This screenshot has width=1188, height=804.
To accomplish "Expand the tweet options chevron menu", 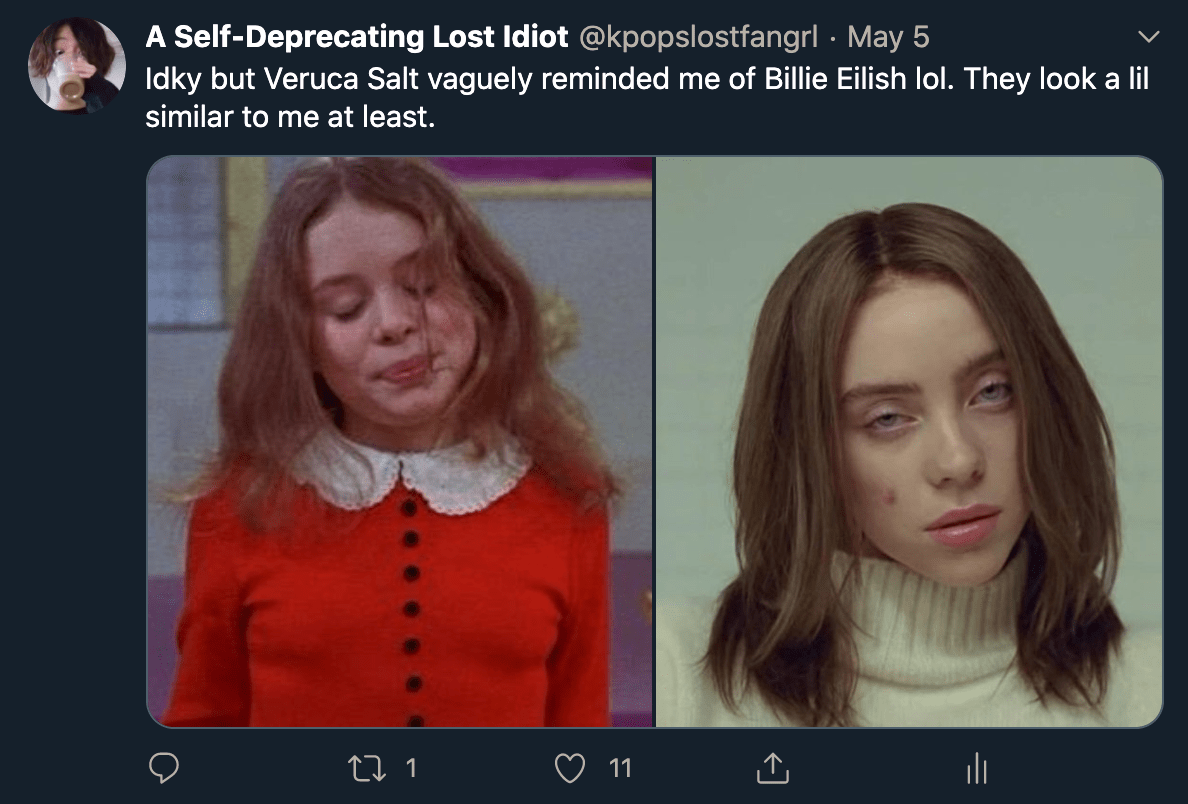I will point(1150,37).
